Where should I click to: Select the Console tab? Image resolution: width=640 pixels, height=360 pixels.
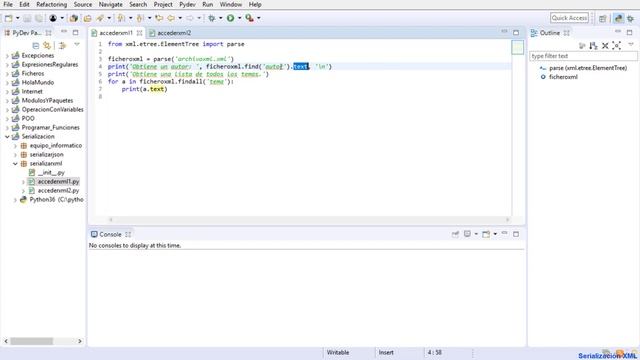click(x=110, y=234)
